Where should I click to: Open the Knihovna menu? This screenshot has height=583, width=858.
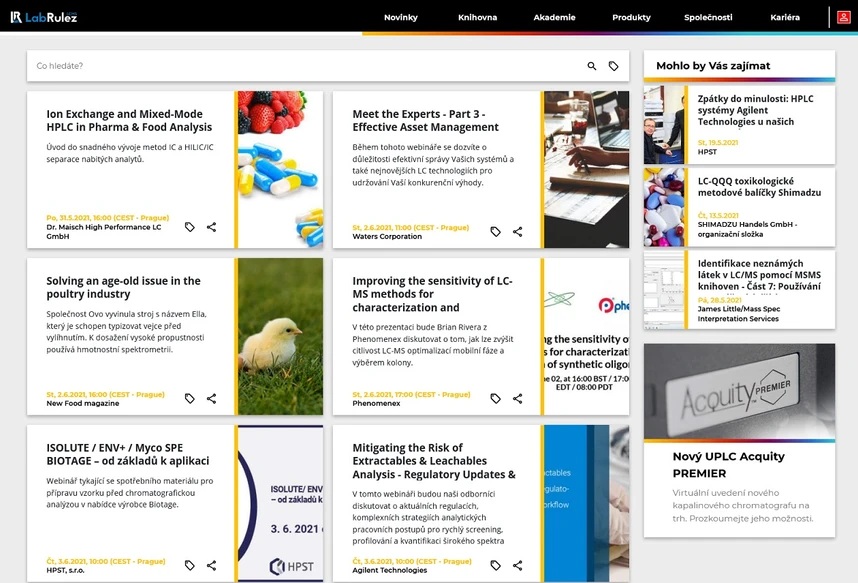(477, 18)
